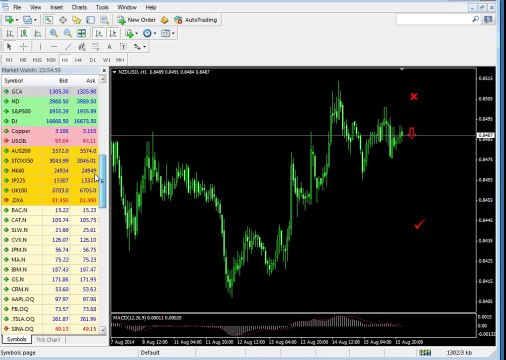This screenshot has width=506, height=360.
Task: Open the Profiles toolbar icon
Action: point(27,20)
